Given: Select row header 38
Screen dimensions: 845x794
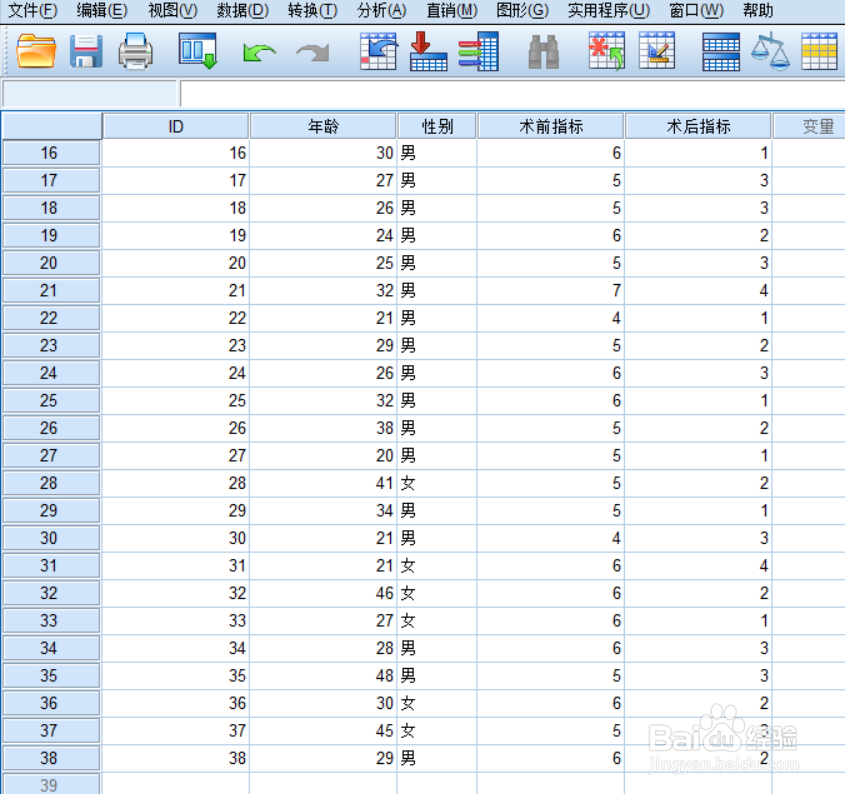Looking at the screenshot, I should coord(51,758).
